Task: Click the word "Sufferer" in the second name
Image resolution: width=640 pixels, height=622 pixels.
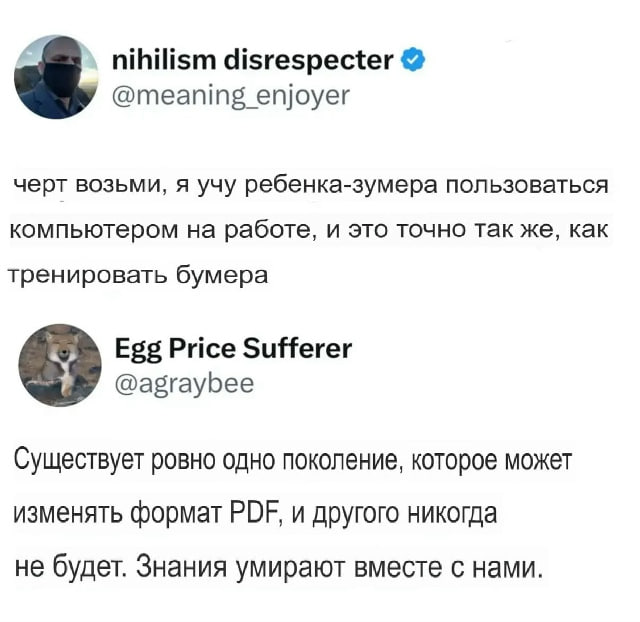Action: click(297, 349)
